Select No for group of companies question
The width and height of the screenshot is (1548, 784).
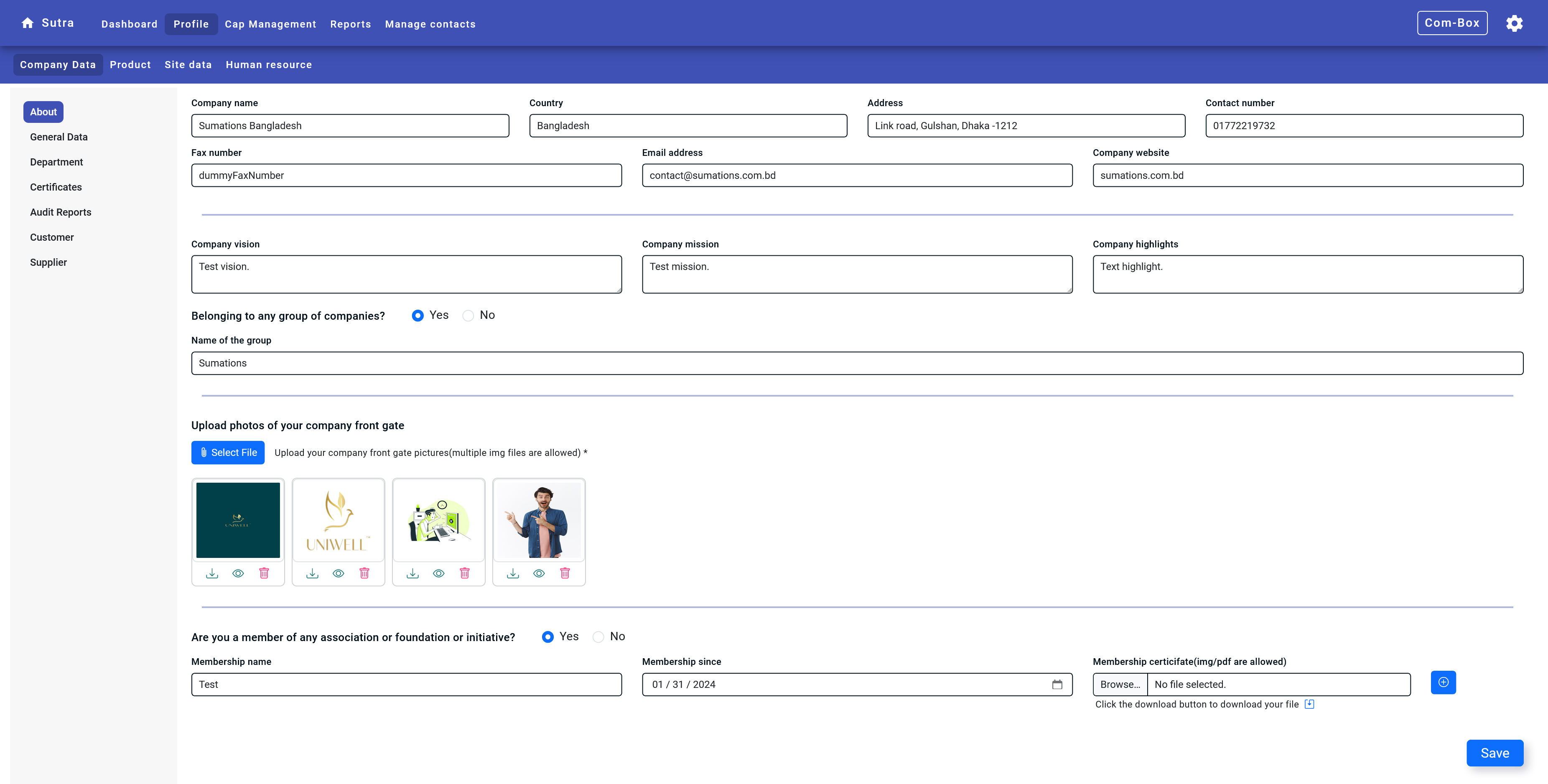tap(468, 315)
